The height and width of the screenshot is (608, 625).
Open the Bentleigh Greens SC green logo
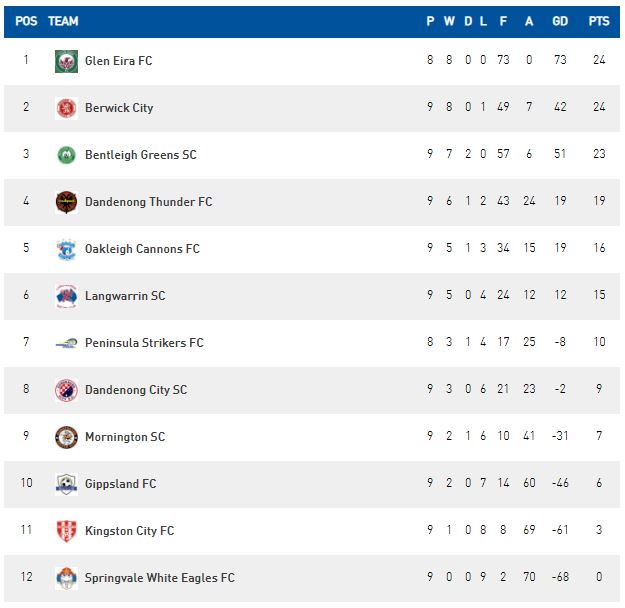tap(66, 155)
